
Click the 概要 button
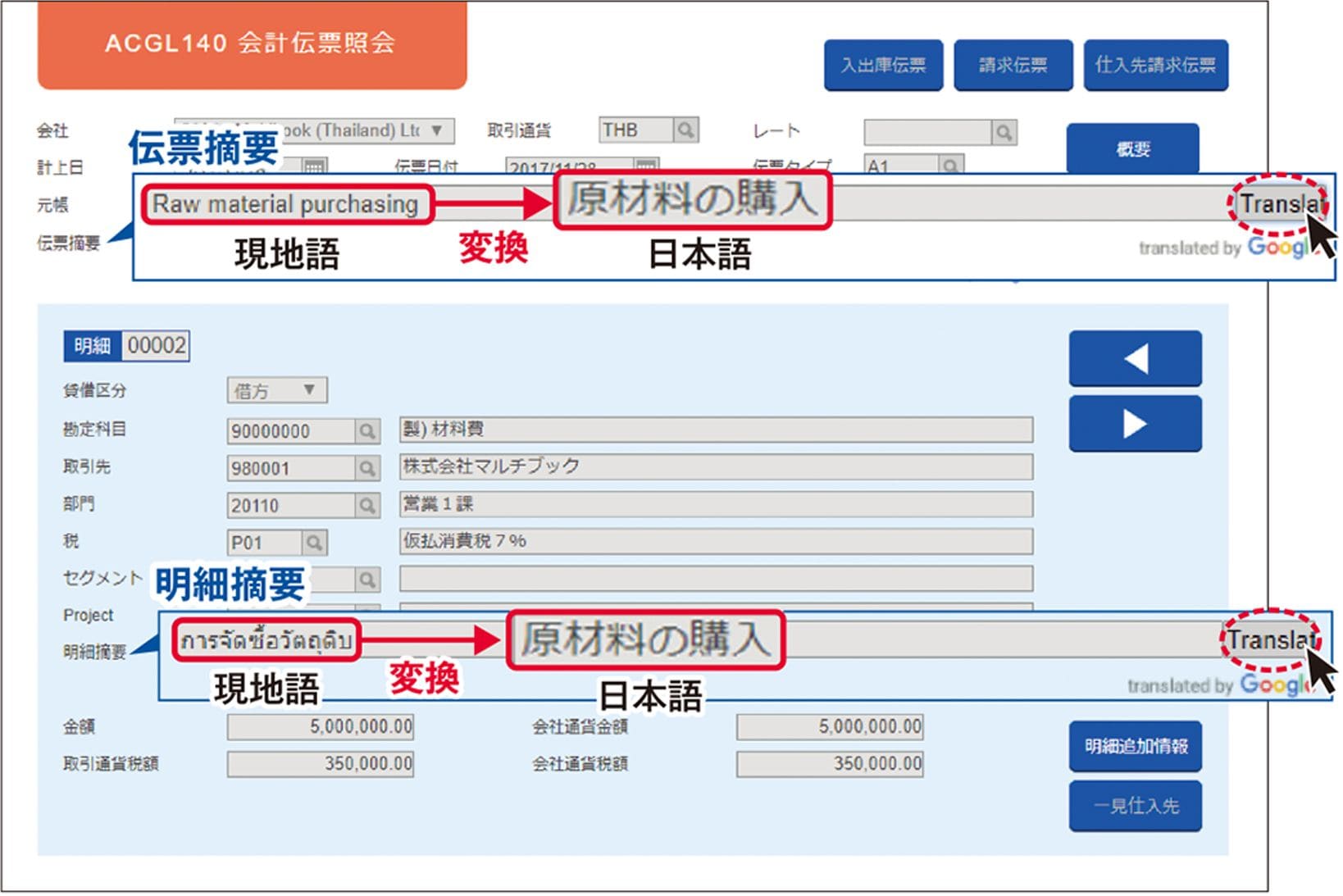[x=1132, y=148]
